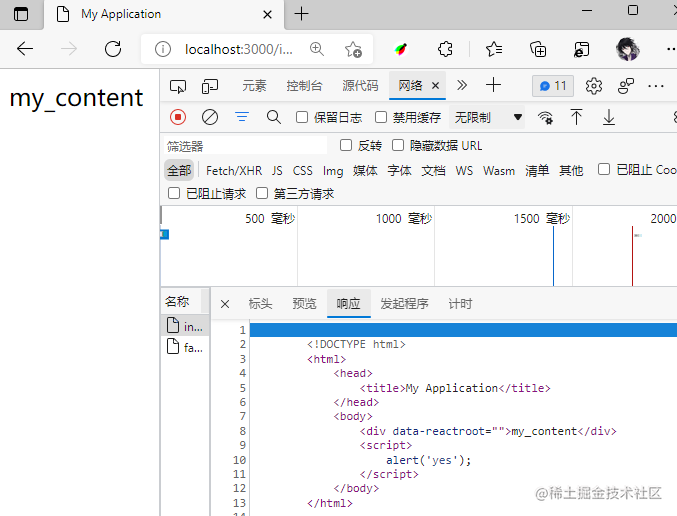The width and height of the screenshot is (677, 516).
Task: Open the 无限制 throttling dropdown
Action: (x=487, y=117)
